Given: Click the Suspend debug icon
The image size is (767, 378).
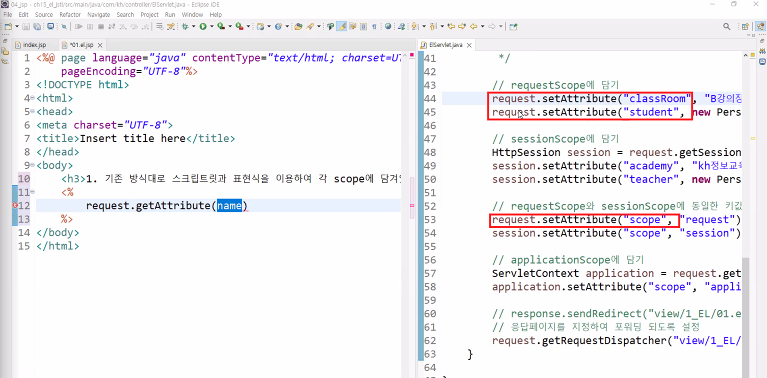Looking at the screenshot, I should click(90, 26).
